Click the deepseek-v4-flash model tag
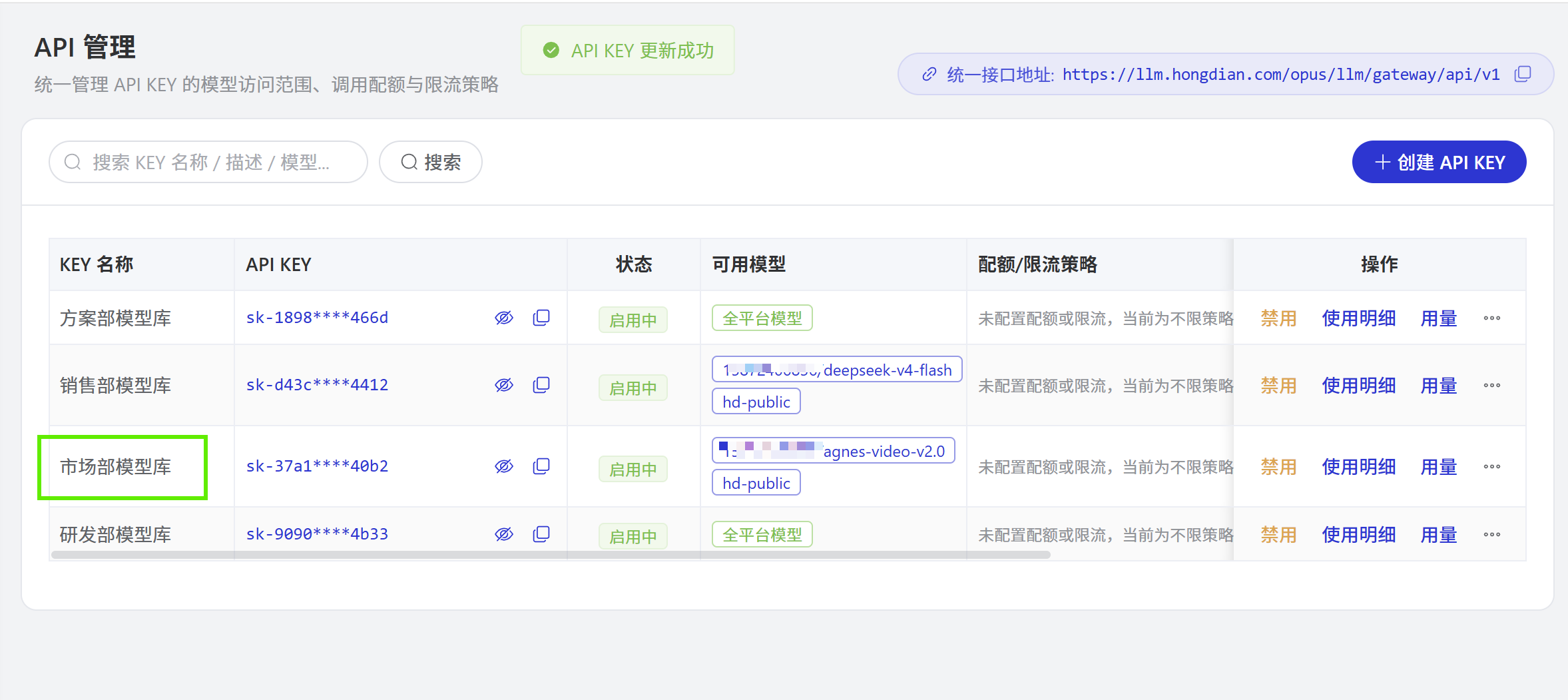1568x700 pixels. [x=837, y=370]
